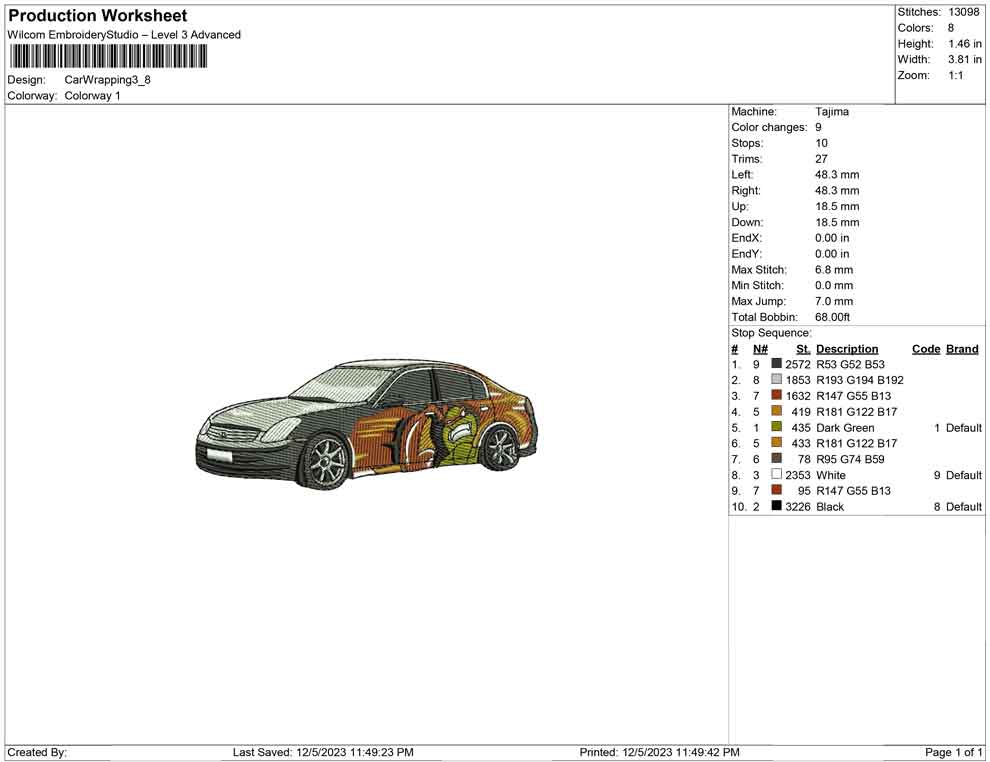Click the stitch count 3226 for Black
Viewport: 990px width, 762px height.
[x=798, y=506]
